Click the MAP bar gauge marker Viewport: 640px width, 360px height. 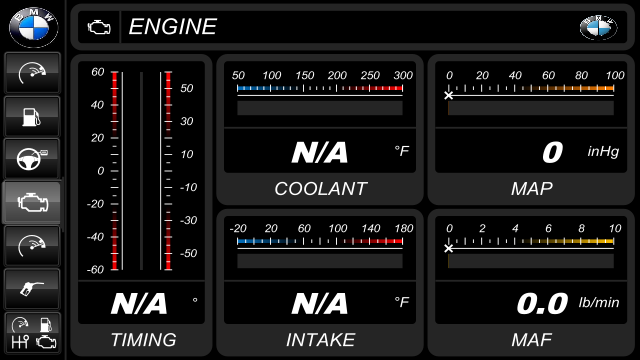(x=449, y=96)
